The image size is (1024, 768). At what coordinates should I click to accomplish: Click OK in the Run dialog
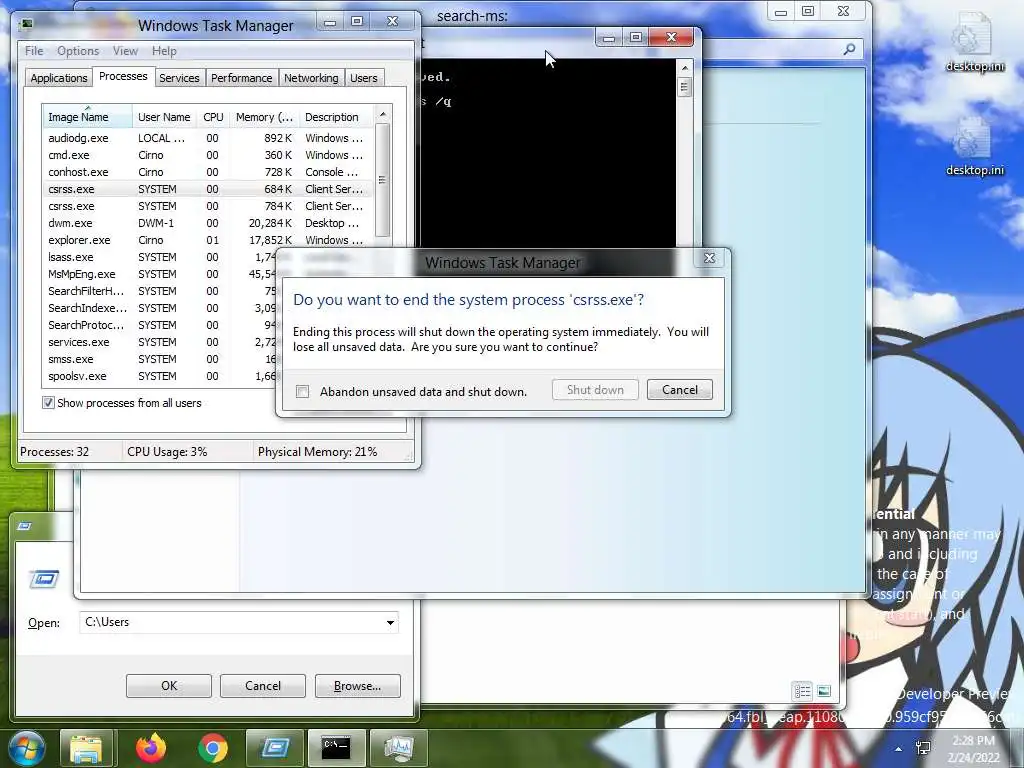[168, 686]
